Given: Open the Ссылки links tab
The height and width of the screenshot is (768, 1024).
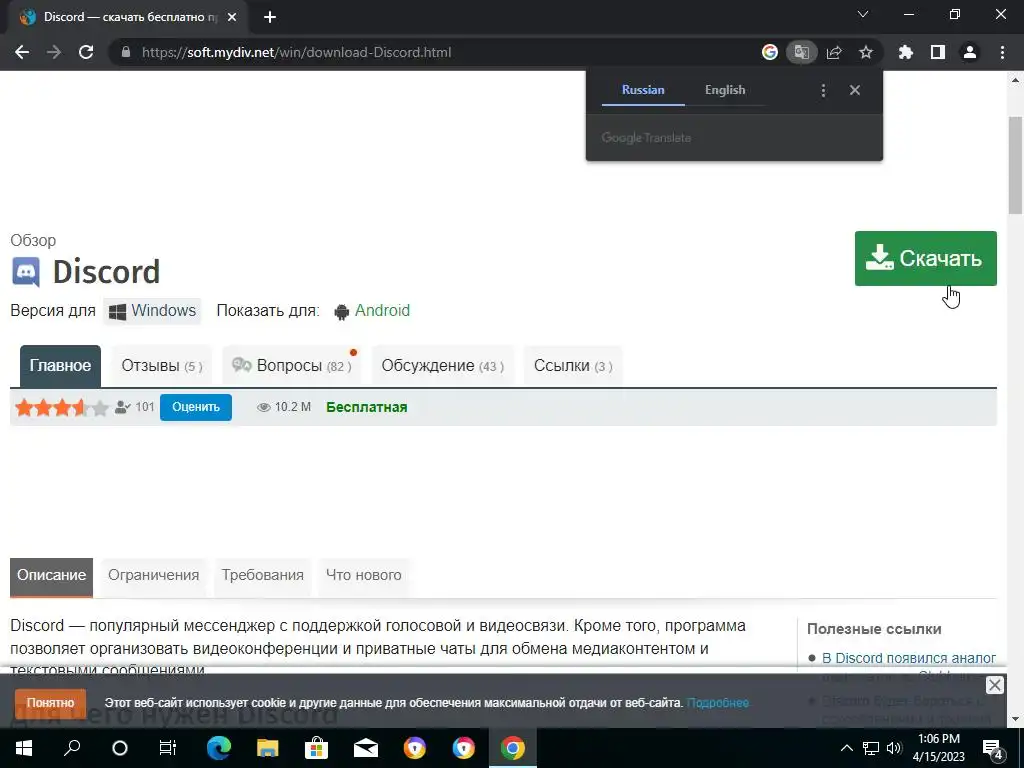Looking at the screenshot, I should pos(573,366).
